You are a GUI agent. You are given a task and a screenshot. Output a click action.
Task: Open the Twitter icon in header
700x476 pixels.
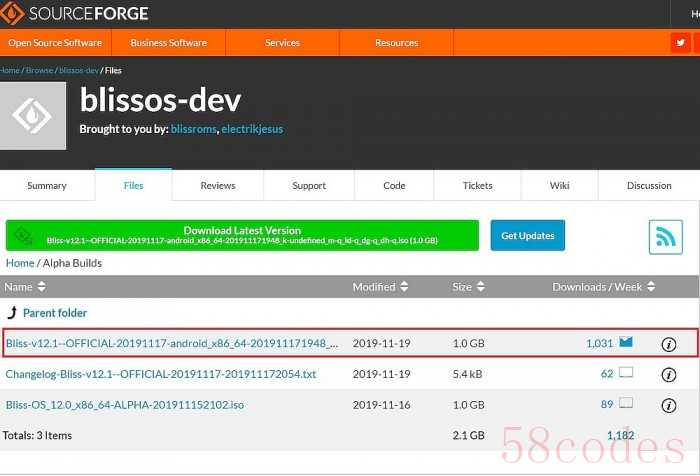[680, 43]
